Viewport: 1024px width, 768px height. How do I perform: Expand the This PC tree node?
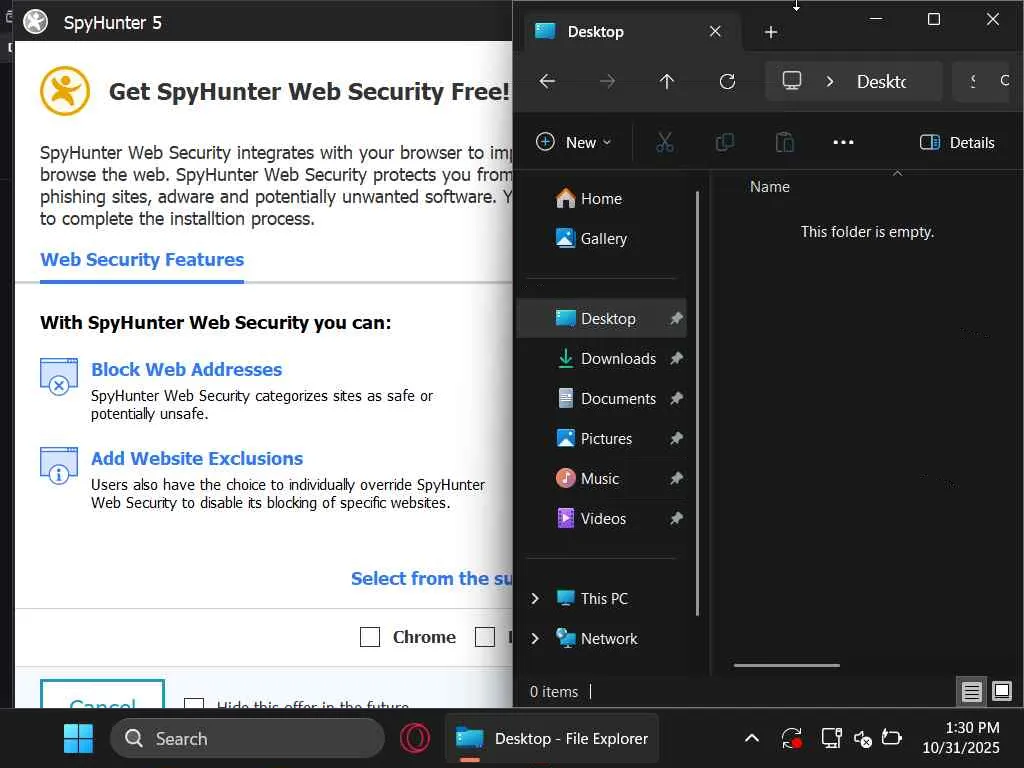pyautogui.click(x=535, y=599)
